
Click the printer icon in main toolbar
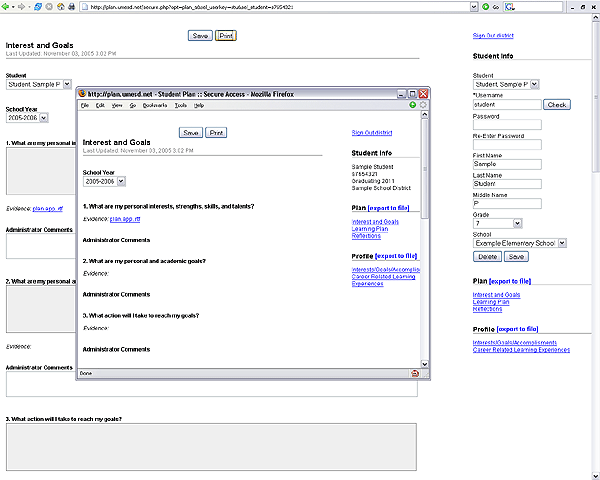coord(72,7)
